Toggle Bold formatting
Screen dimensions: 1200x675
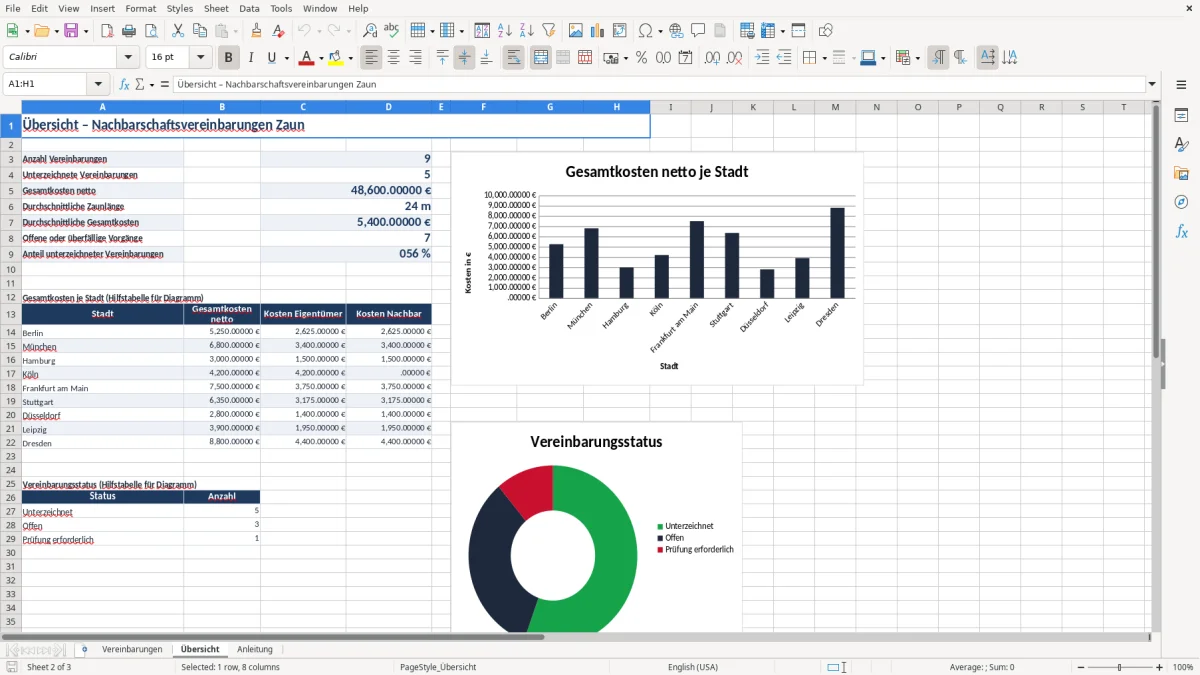(229, 58)
